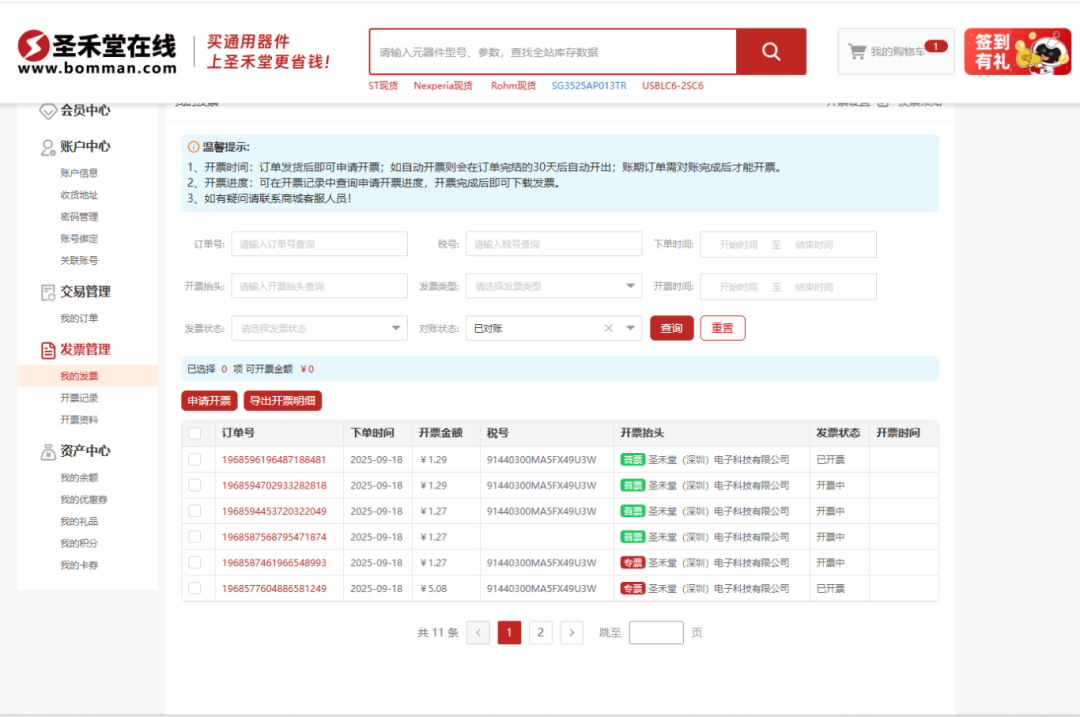Click the red search magnifier icon

click(x=771, y=51)
